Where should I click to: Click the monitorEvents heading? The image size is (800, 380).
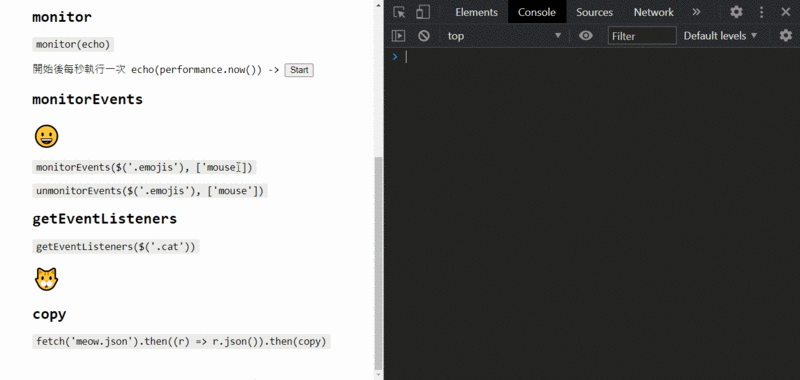pyautogui.click(x=87, y=99)
